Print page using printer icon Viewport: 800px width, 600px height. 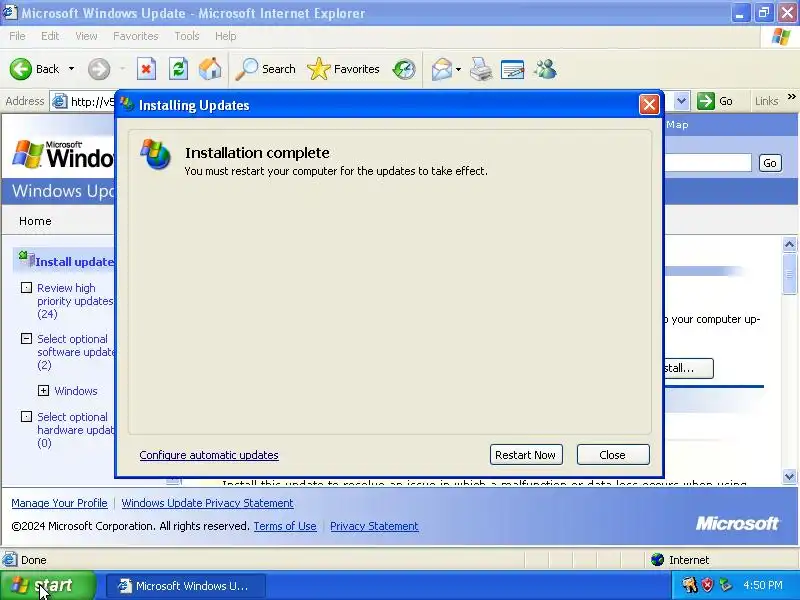click(481, 69)
